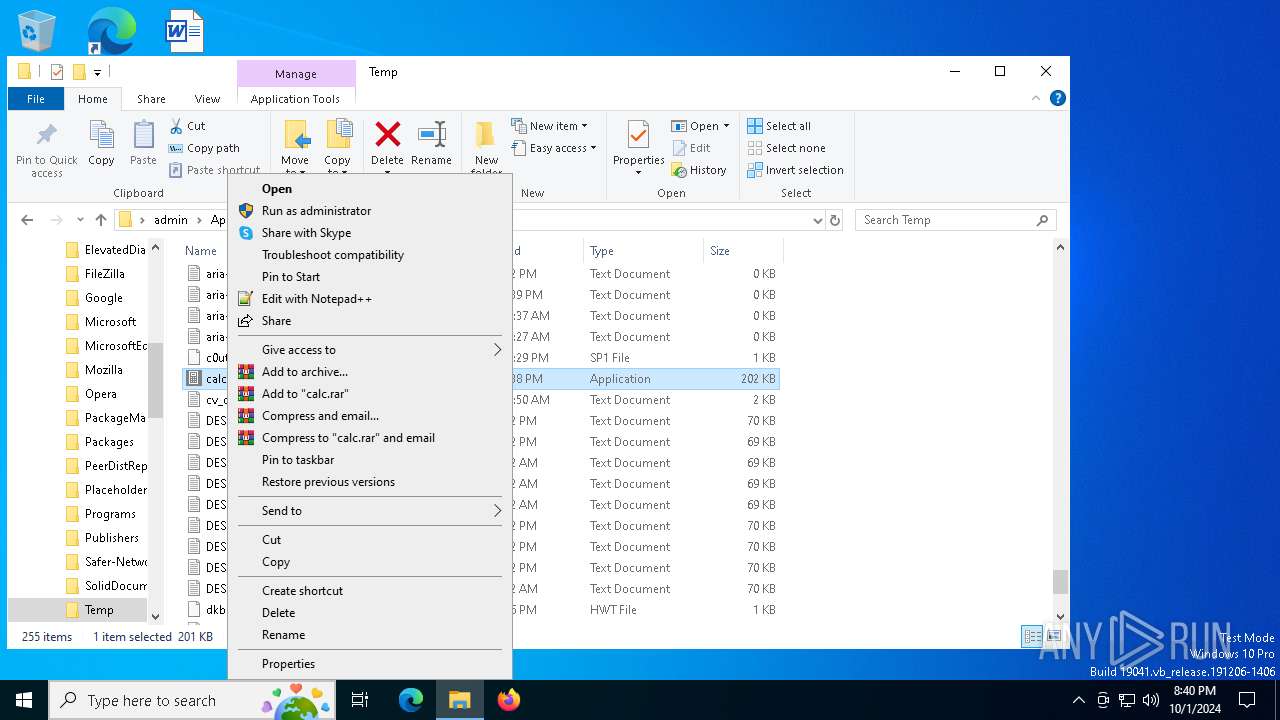Choose Run as administrator

pos(370,211)
